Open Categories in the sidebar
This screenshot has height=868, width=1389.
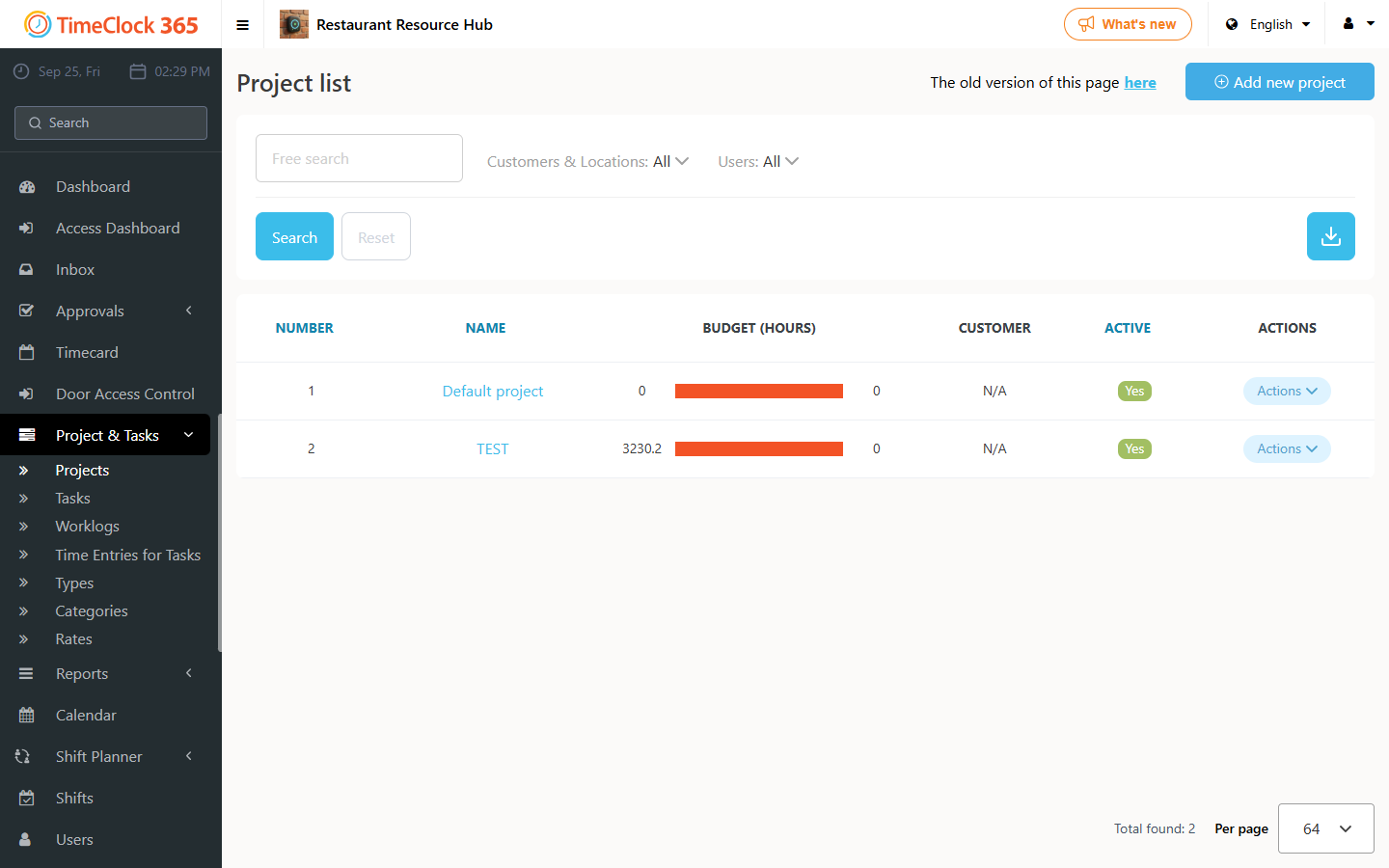92,611
